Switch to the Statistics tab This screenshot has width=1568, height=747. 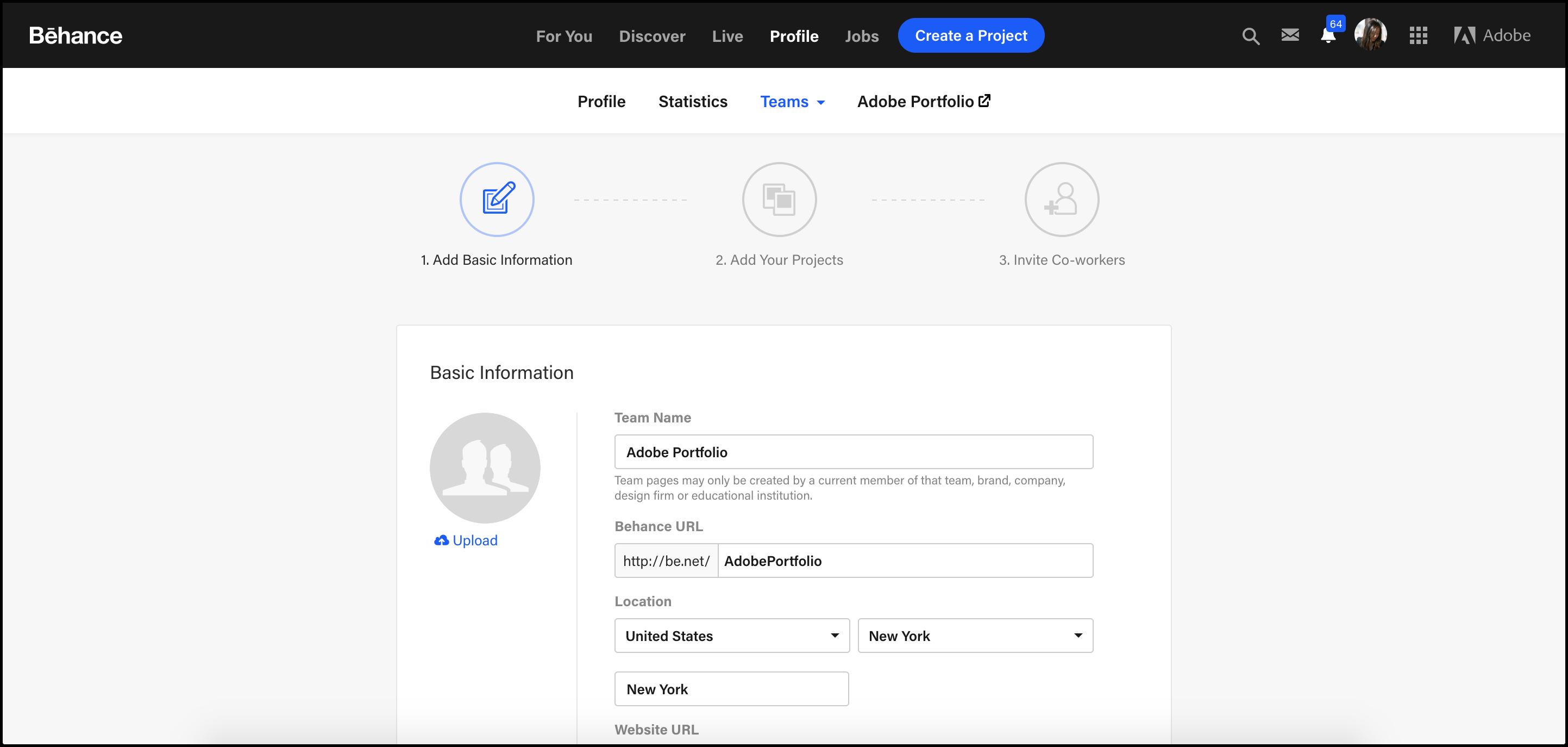tap(692, 101)
